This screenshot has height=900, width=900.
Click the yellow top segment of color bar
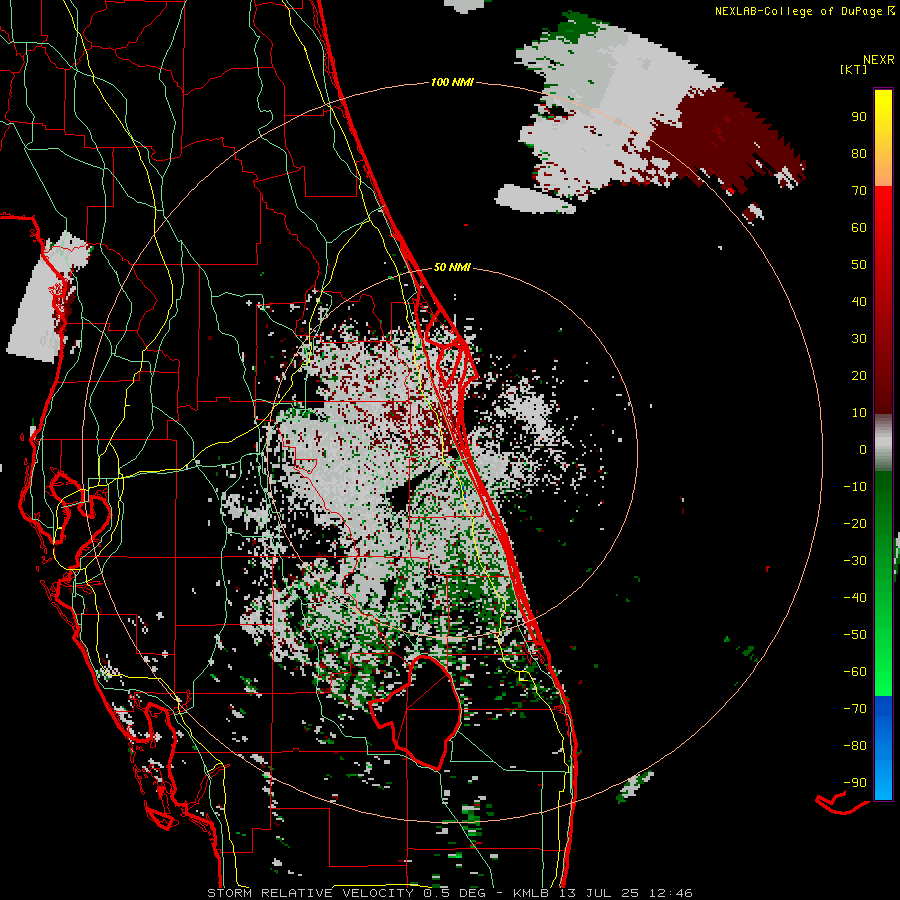pyautogui.click(x=883, y=138)
